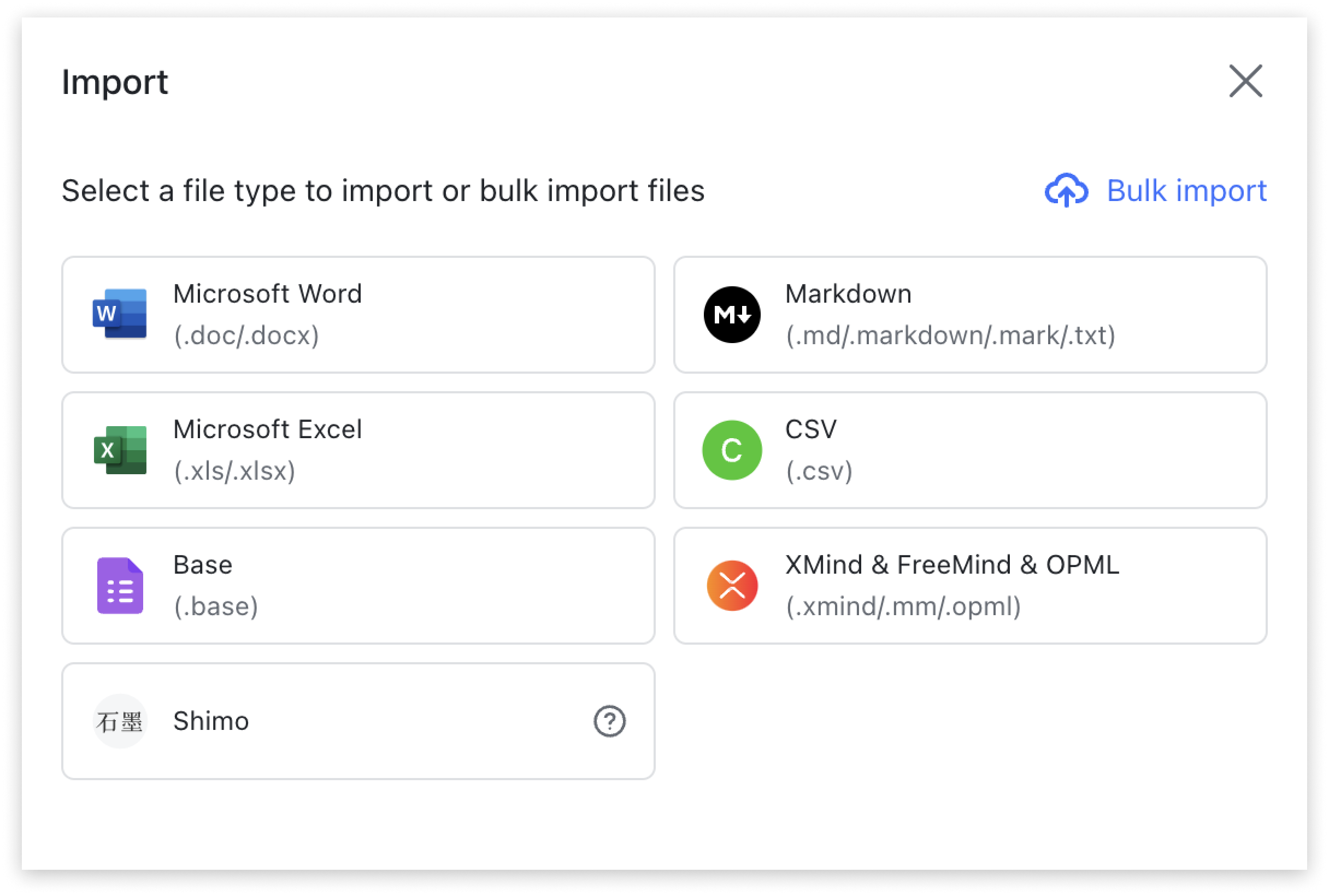1329x896 pixels.
Task: Open the Shimo help question mark
Action: (610, 721)
